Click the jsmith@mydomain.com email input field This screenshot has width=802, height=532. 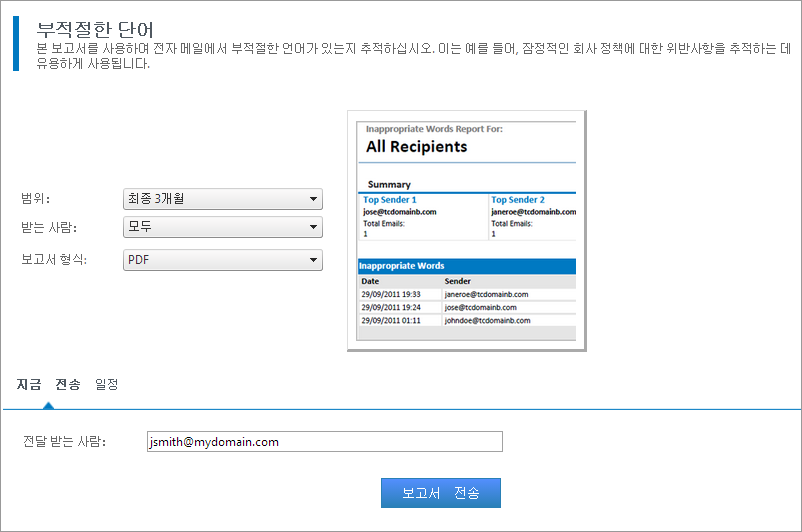(x=322, y=441)
